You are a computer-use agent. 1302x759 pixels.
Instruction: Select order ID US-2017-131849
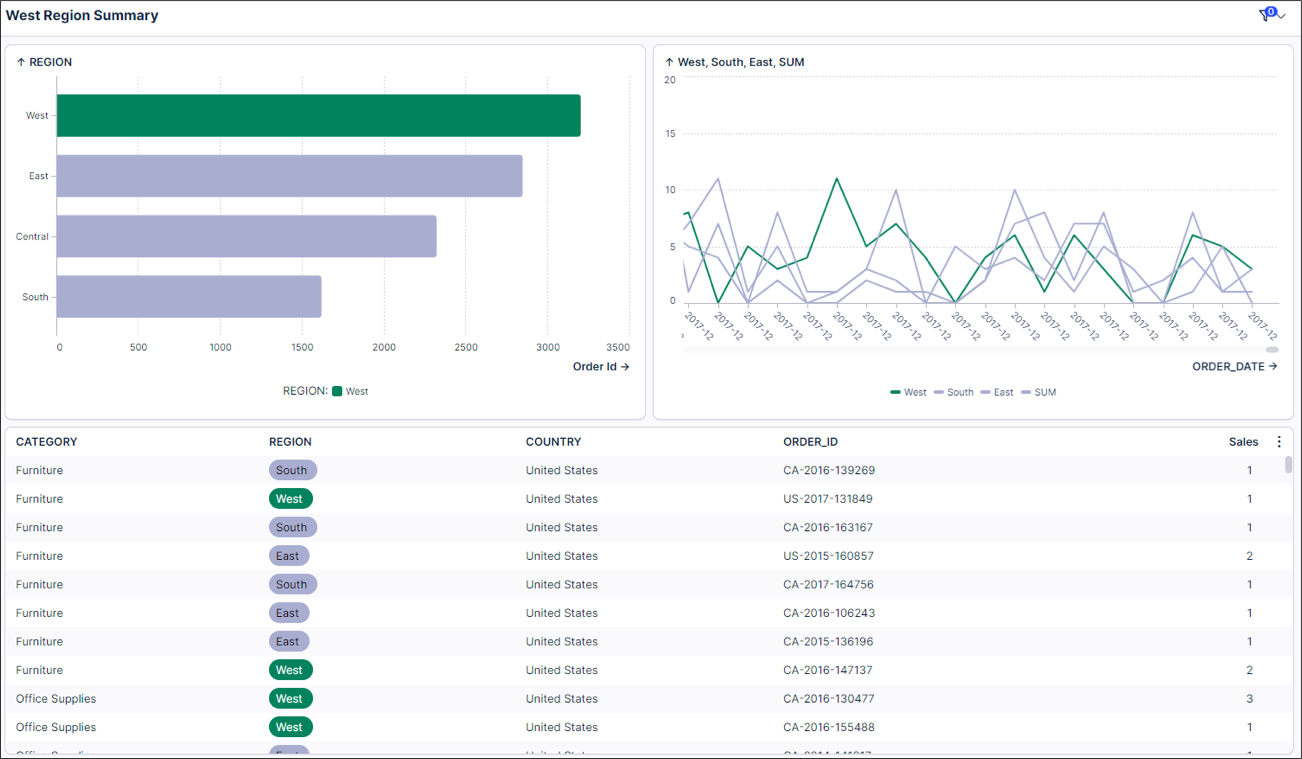click(828, 499)
